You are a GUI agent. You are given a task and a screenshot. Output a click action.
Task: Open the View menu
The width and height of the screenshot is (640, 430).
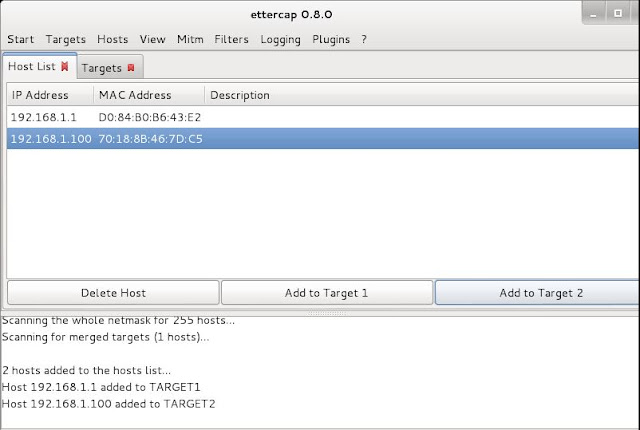pyautogui.click(x=153, y=39)
